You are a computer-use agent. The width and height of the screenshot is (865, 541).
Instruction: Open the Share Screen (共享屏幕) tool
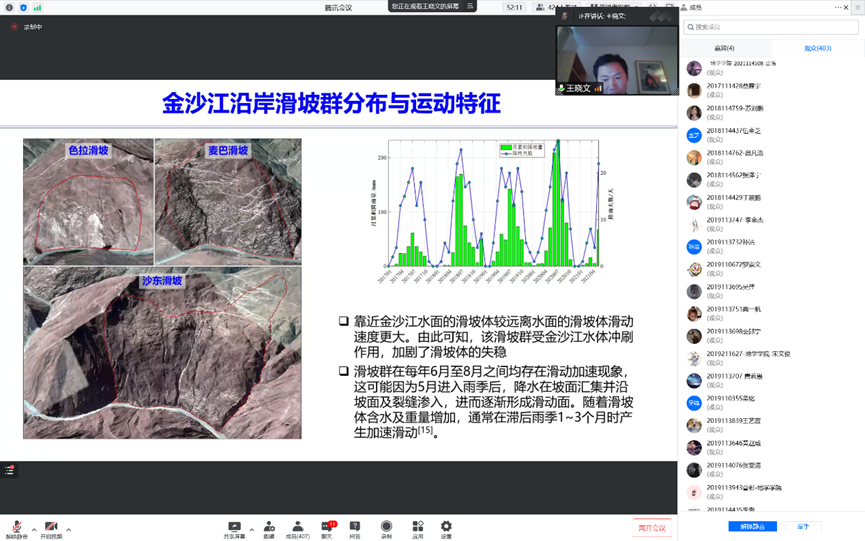pos(234,527)
